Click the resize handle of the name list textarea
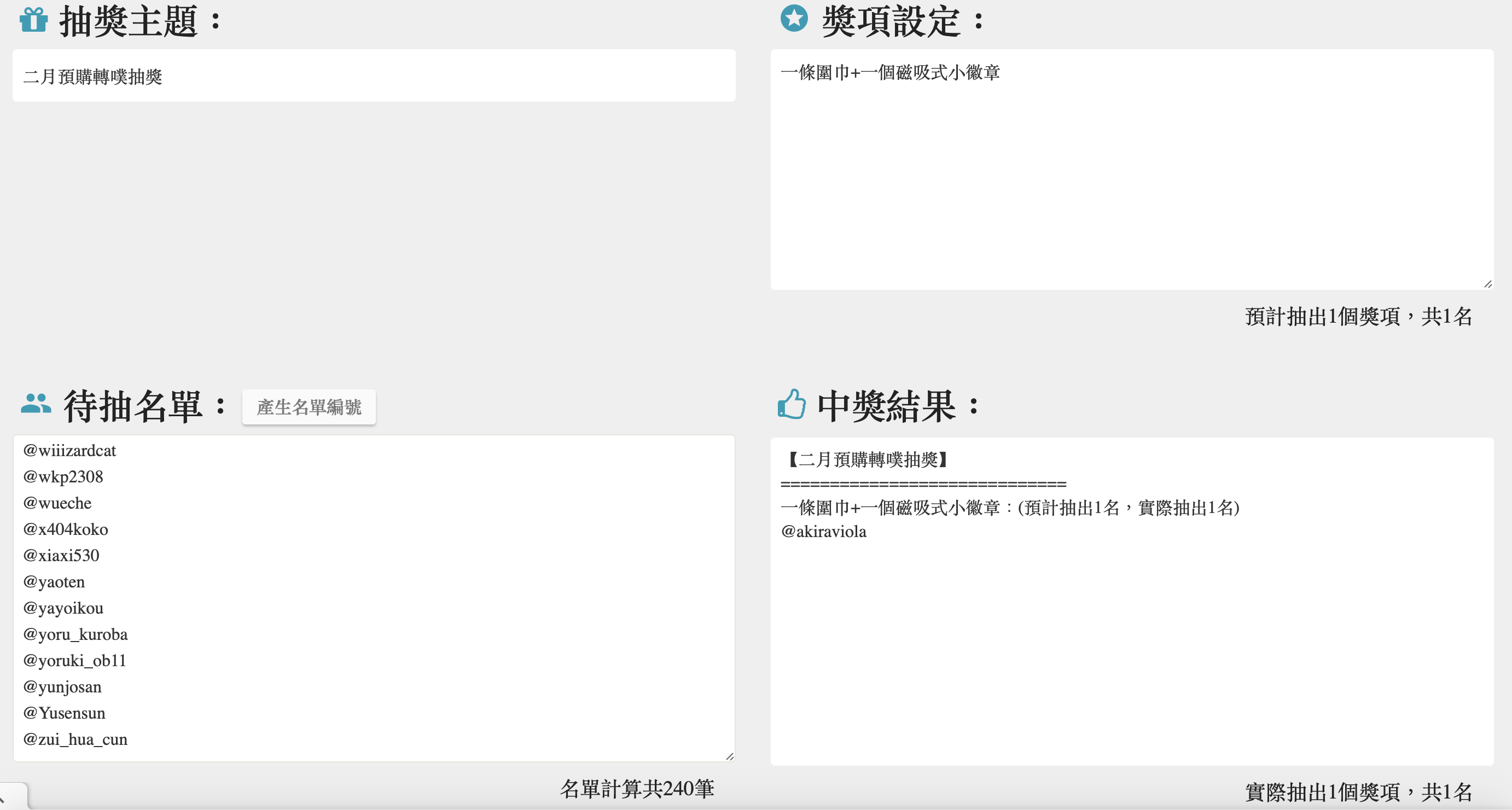The width and height of the screenshot is (1512, 810). click(730, 756)
